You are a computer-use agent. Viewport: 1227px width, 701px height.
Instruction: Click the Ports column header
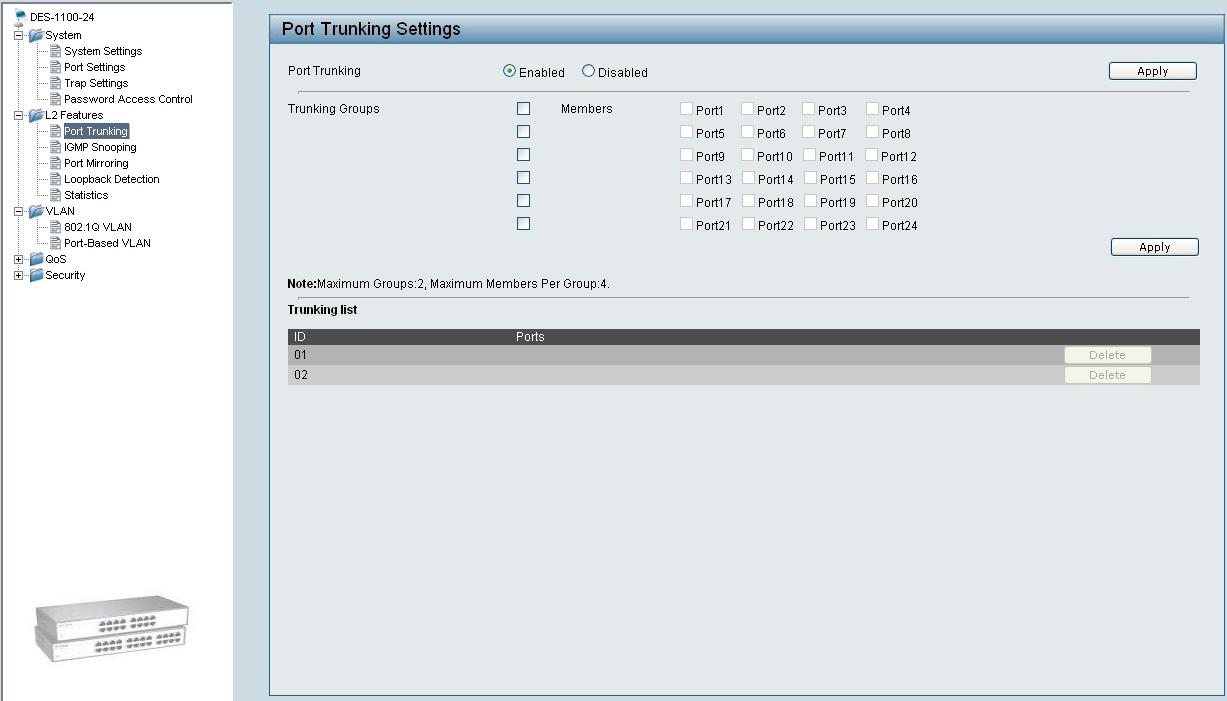point(530,337)
